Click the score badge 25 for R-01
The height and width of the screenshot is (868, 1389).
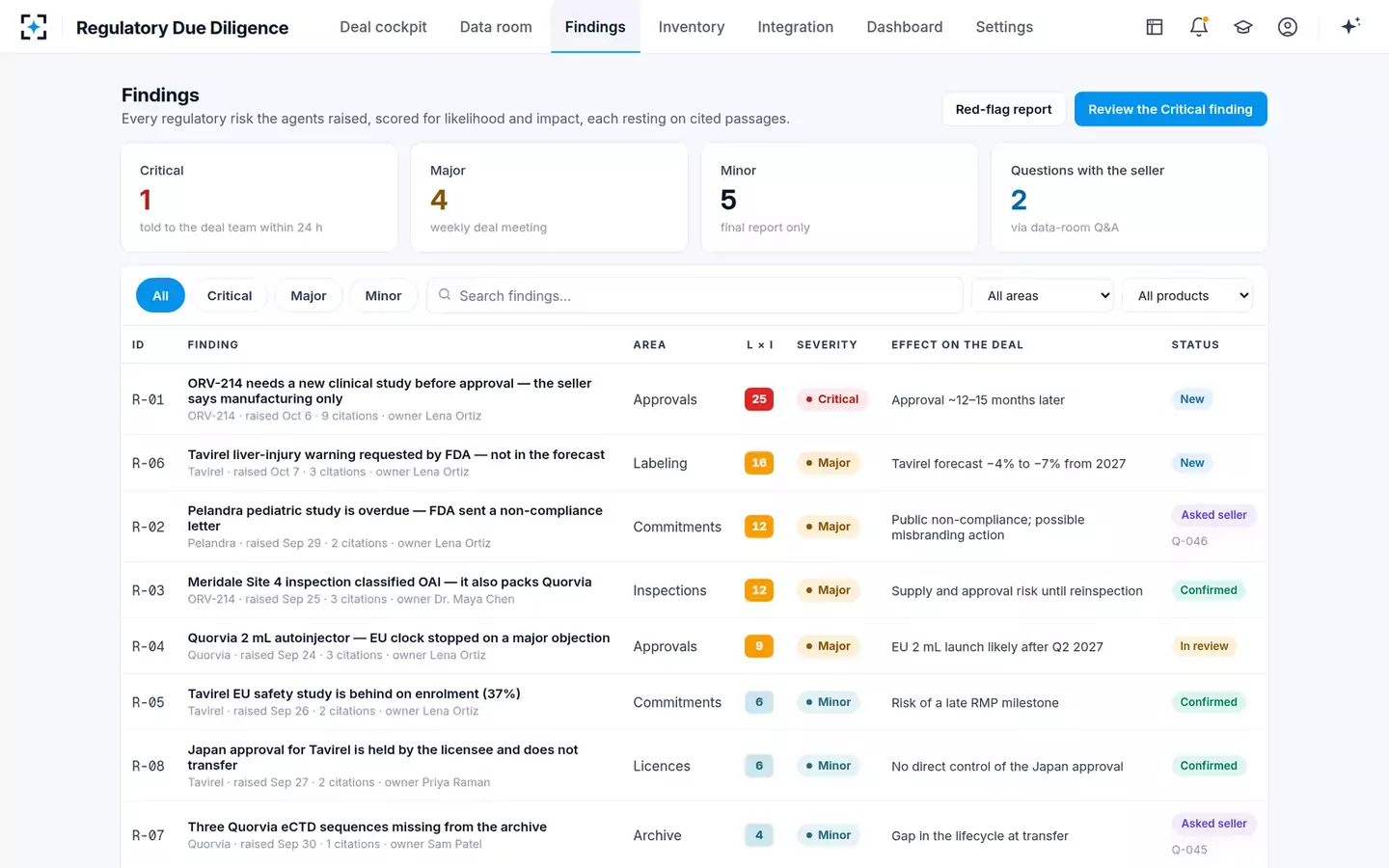click(759, 399)
